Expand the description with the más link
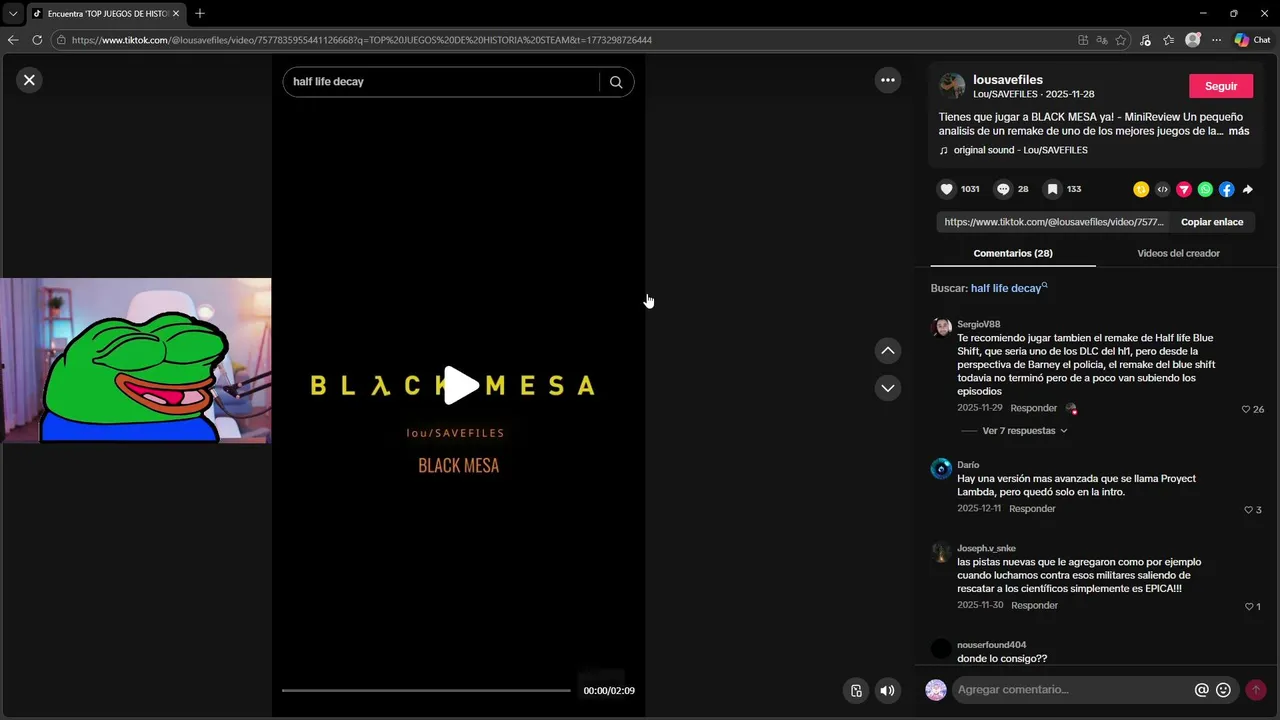This screenshot has width=1280, height=720. tap(1239, 131)
